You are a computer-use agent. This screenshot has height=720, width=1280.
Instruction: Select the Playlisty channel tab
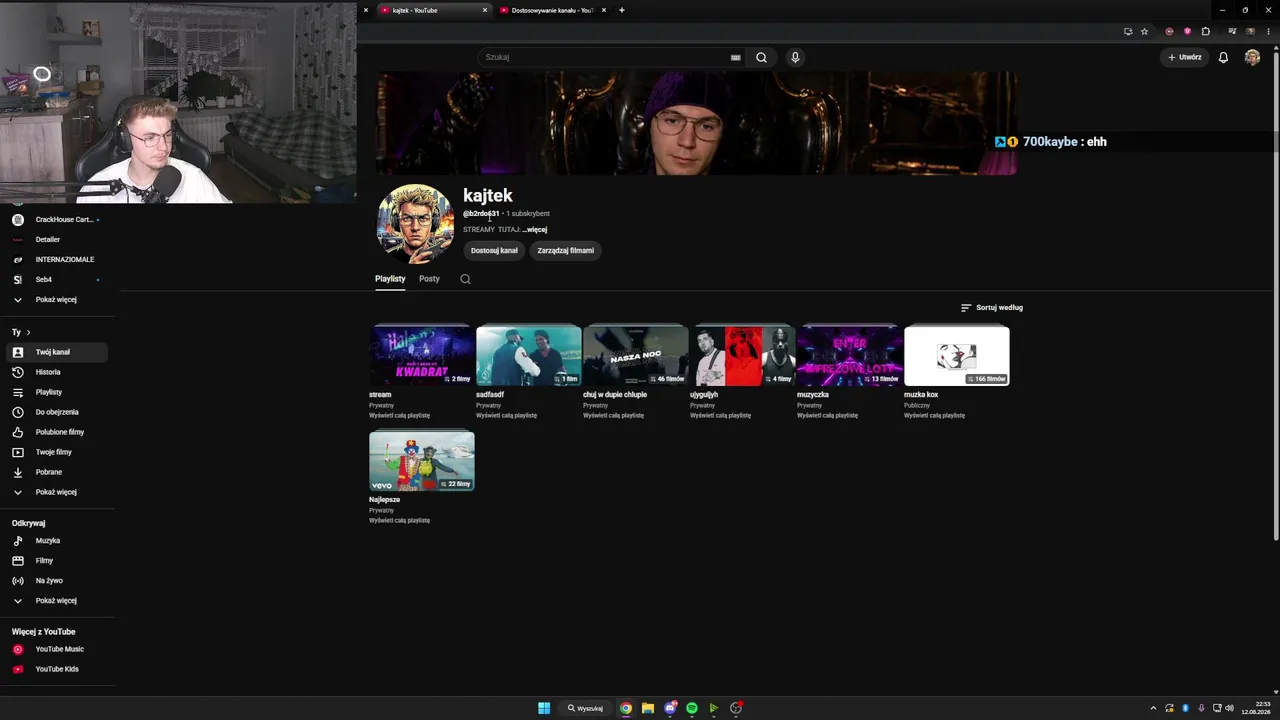coord(390,279)
